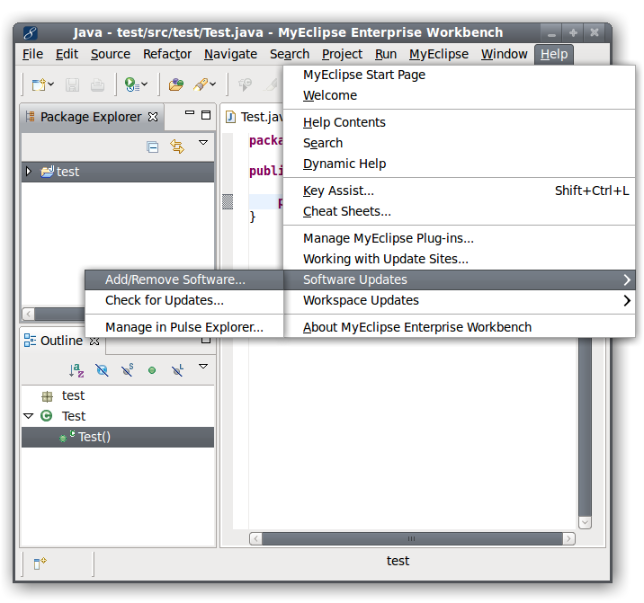Open the Source menu
644x603 pixels.
click(110, 54)
